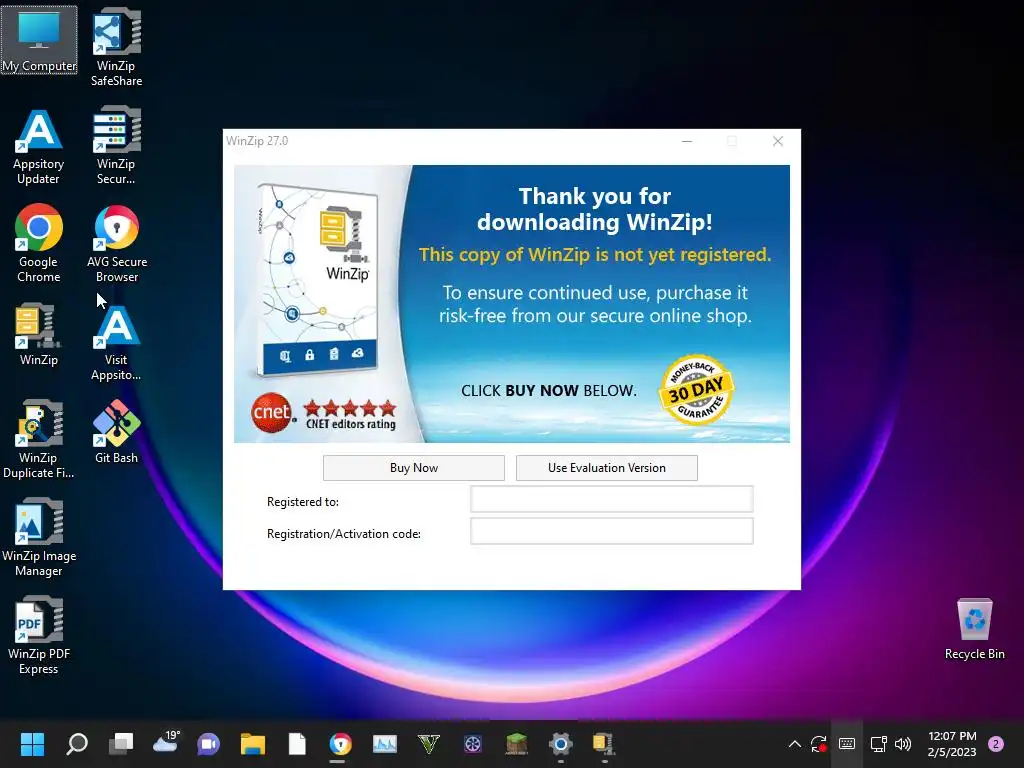Open blank document icon on taskbar
1024x768 pixels.
pyautogui.click(x=297, y=744)
